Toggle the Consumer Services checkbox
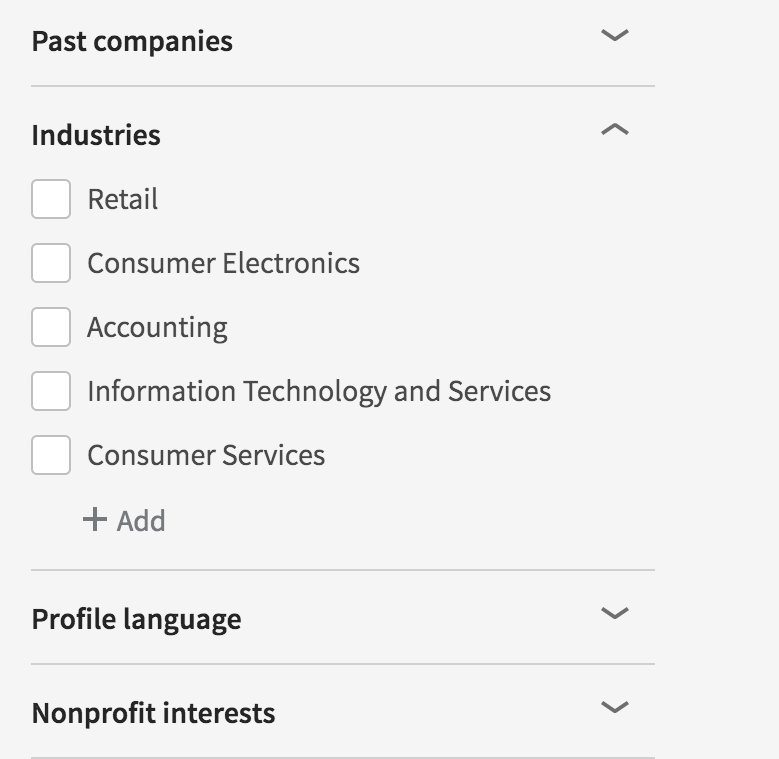The image size is (779, 759). coord(51,455)
